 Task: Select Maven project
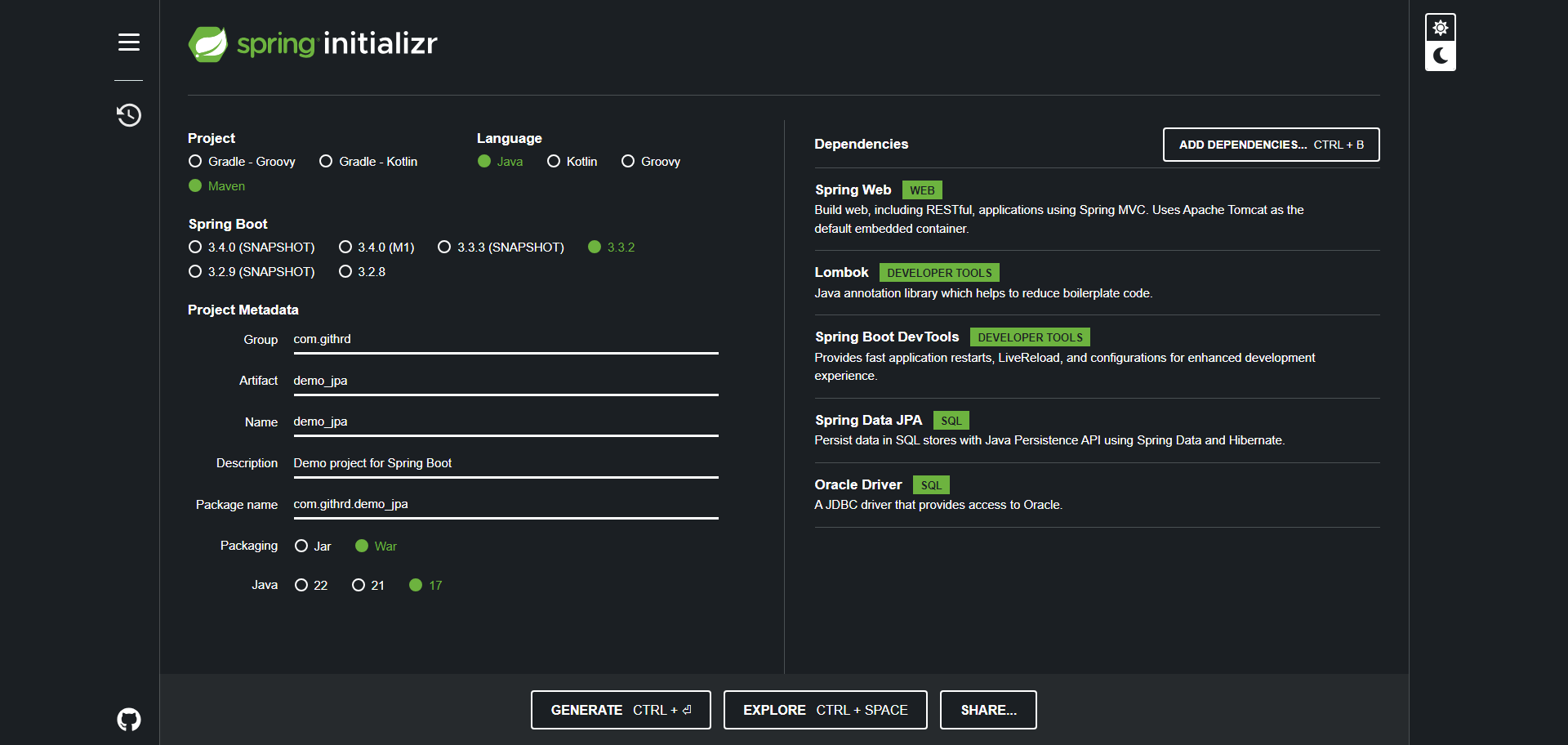(x=216, y=186)
